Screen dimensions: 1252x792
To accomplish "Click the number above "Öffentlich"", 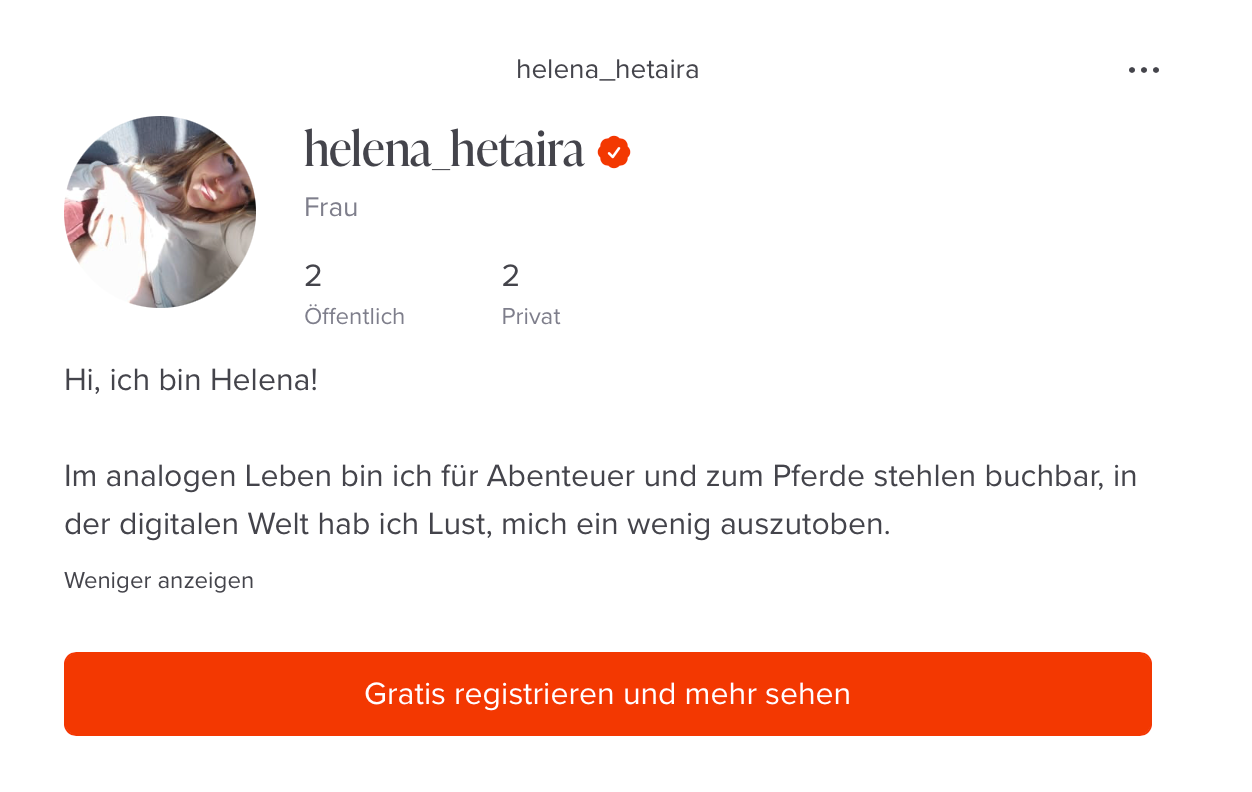I will tap(313, 276).
